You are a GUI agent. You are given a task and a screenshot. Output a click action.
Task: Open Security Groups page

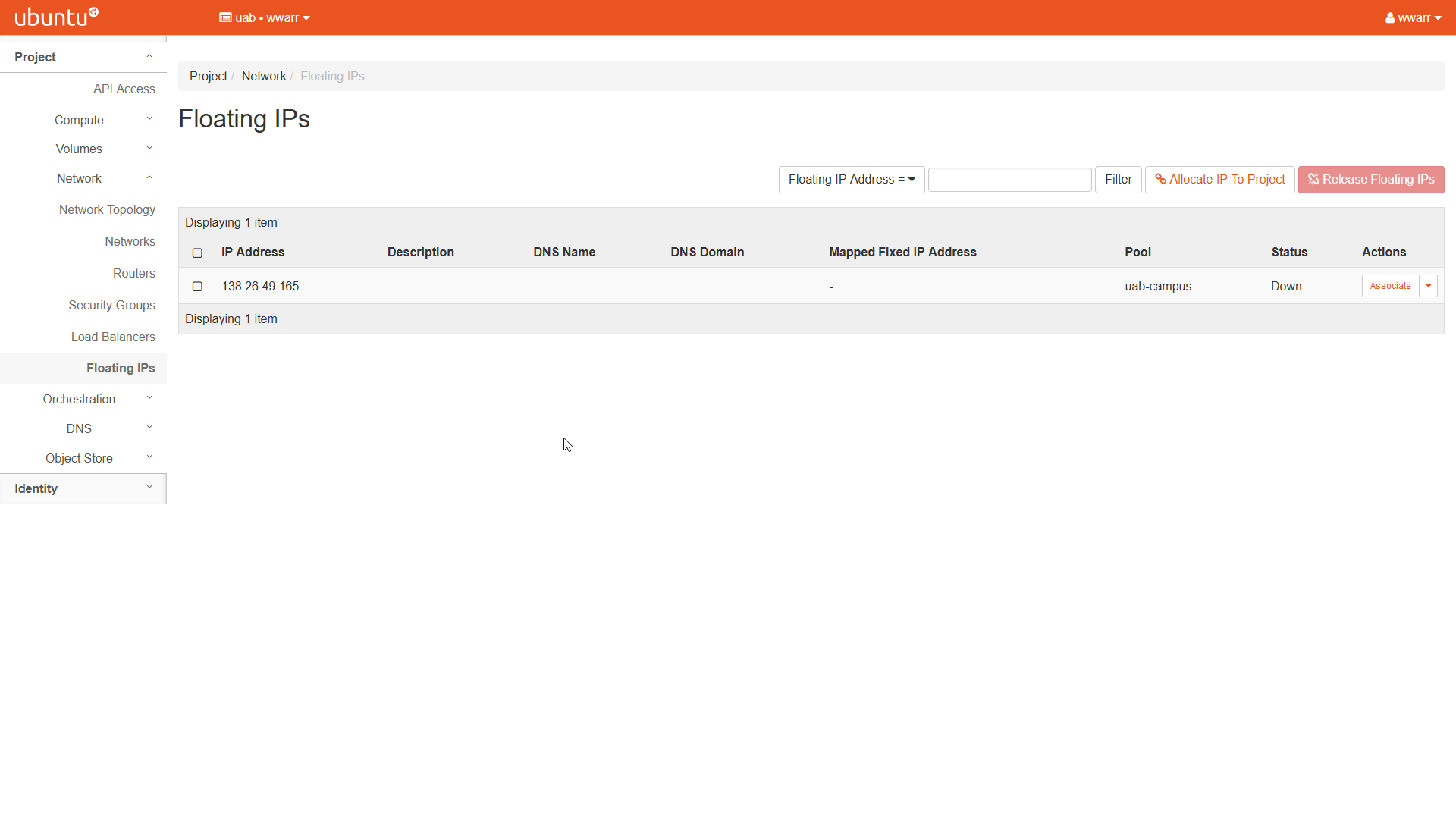point(111,305)
